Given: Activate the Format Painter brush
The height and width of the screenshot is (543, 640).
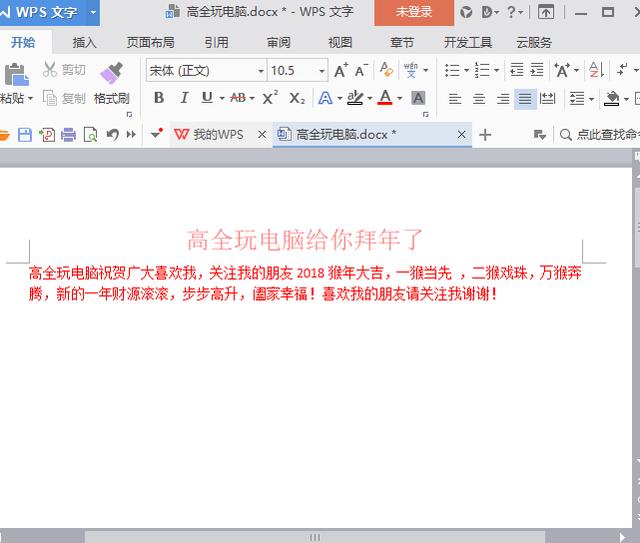Looking at the screenshot, I should pyautogui.click(x=111, y=73).
